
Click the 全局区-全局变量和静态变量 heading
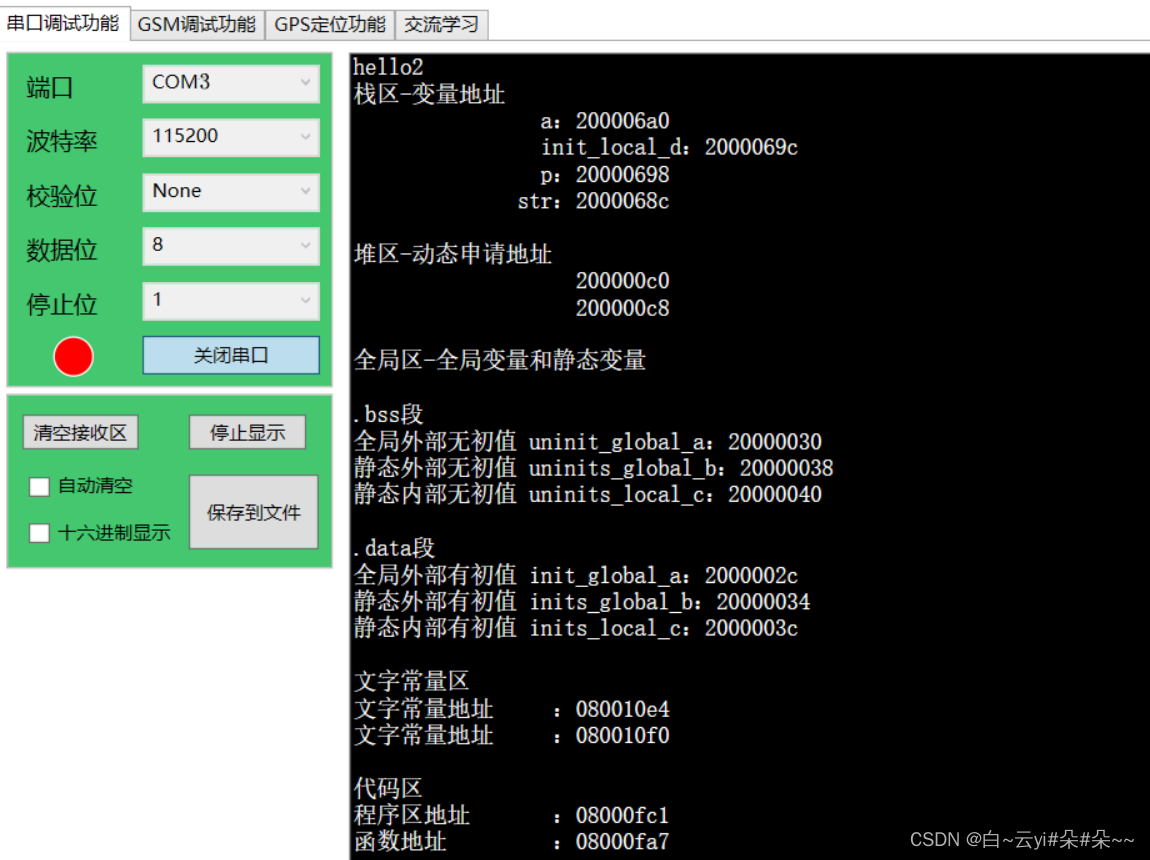coord(499,360)
